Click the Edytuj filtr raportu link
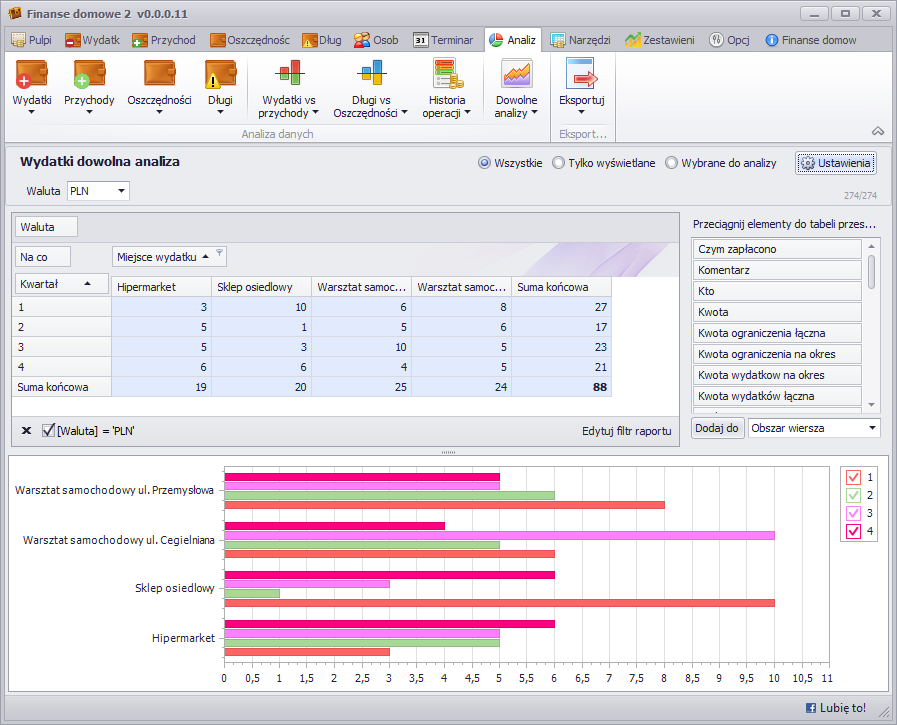Image resolution: width=897 pixels, height=725 pixels. (x=626, y=431)
